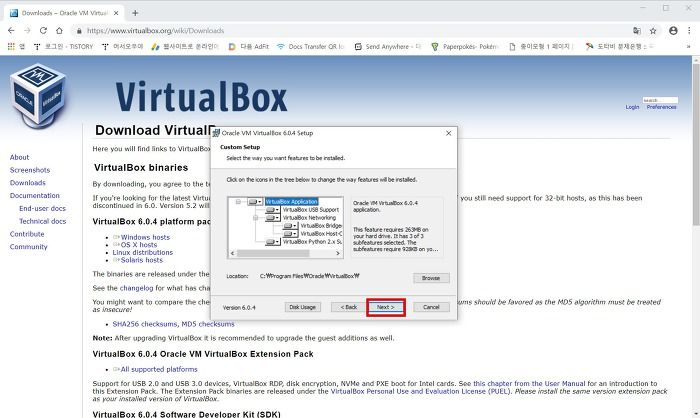
Task: Select VirtualBox Python 2.x tree item
Action: point(312,242)
